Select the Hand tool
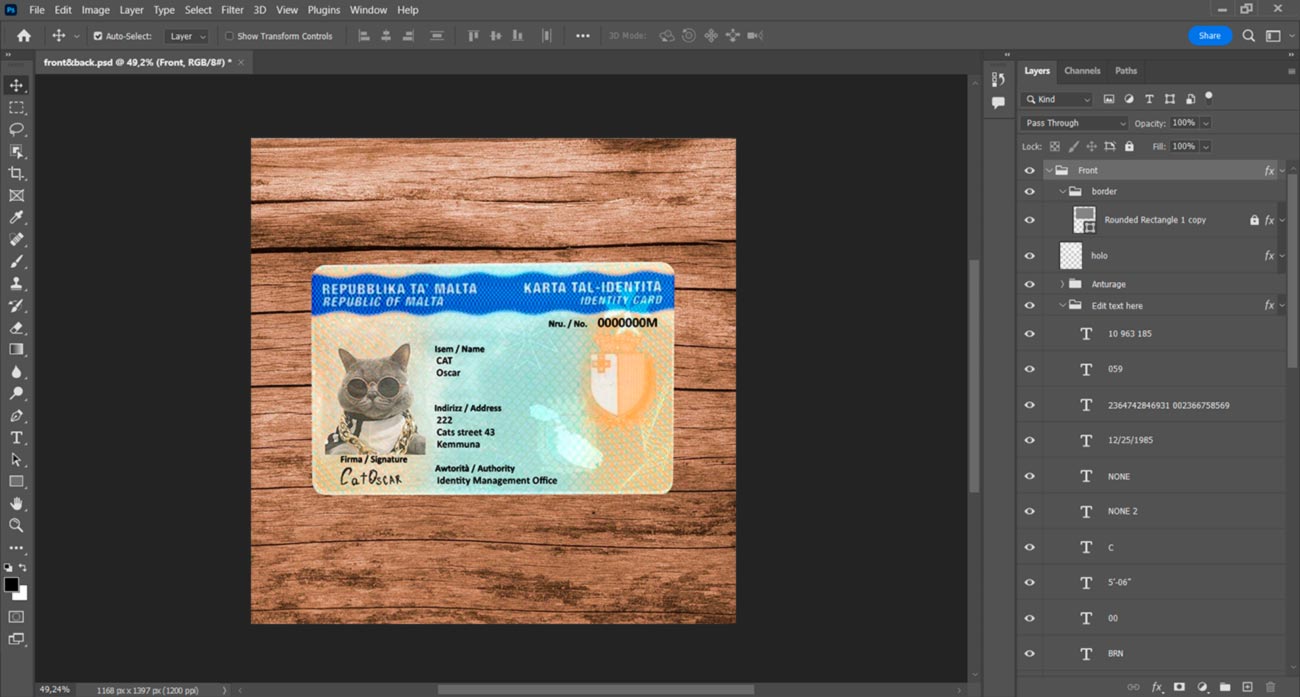 pos(16,503)
